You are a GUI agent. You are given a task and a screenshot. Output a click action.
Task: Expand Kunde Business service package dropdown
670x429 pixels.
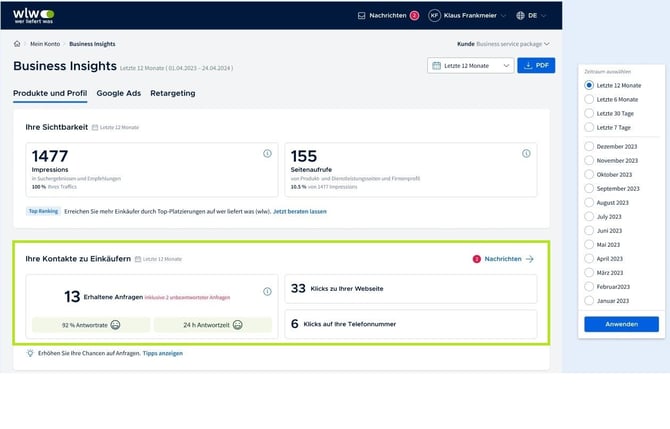(x=503, y=44)
